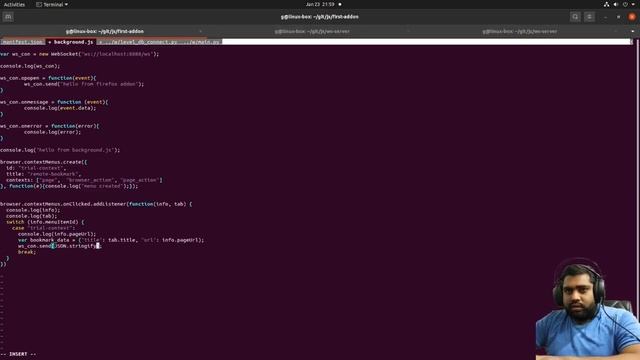The image size is (640, 360).
Task: Click the title: "remote-bookmark" line
Action: [x=43, y=174]
